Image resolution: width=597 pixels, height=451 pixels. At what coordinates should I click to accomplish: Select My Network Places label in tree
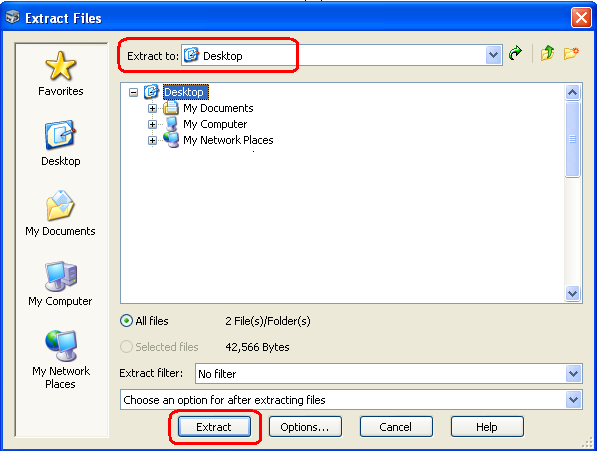[x=228, y=140]
